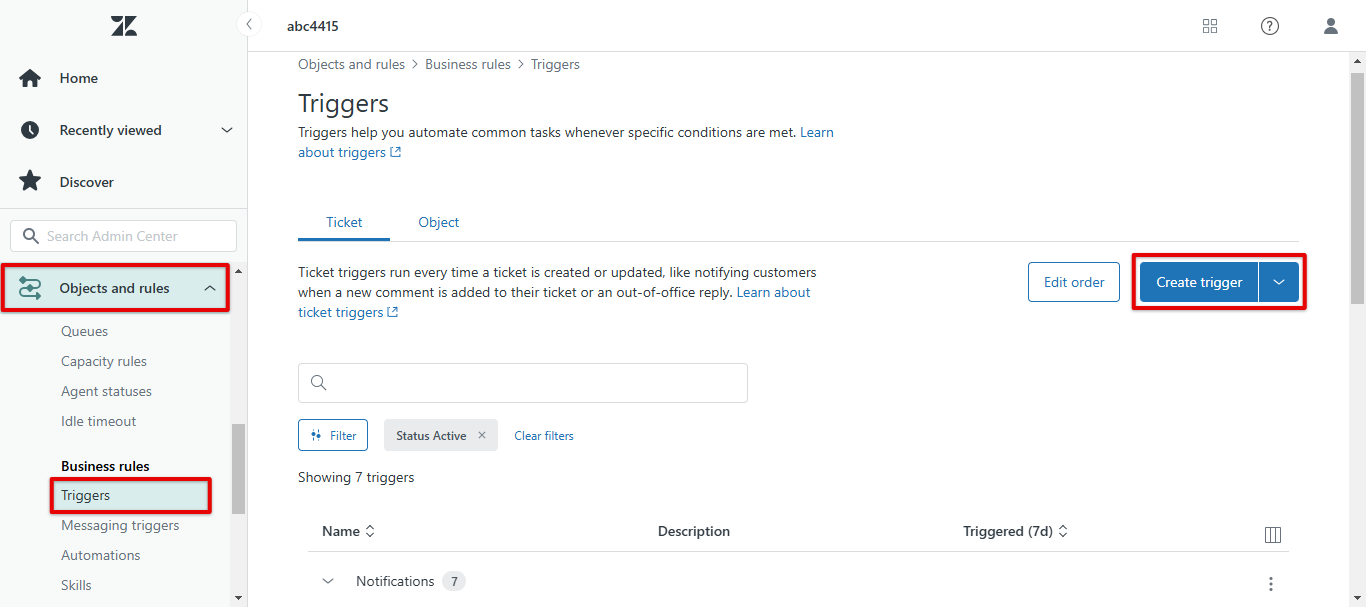Expand the Notifications category row
1366x607 pixels.
point(328,581)
